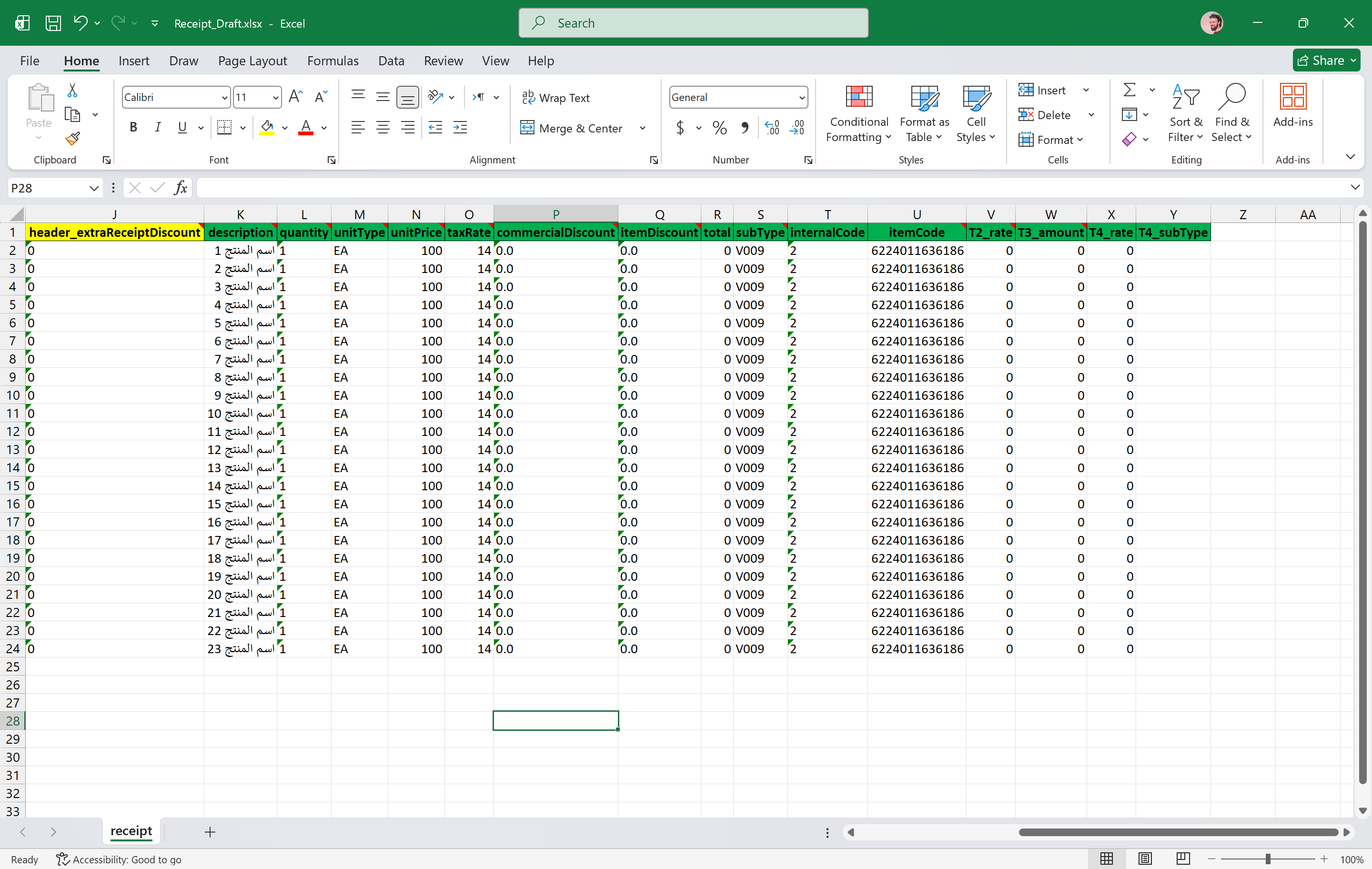This screenshot has height=869, width=1372.
Task: Toggle Italic formatting
Action: 158,128
